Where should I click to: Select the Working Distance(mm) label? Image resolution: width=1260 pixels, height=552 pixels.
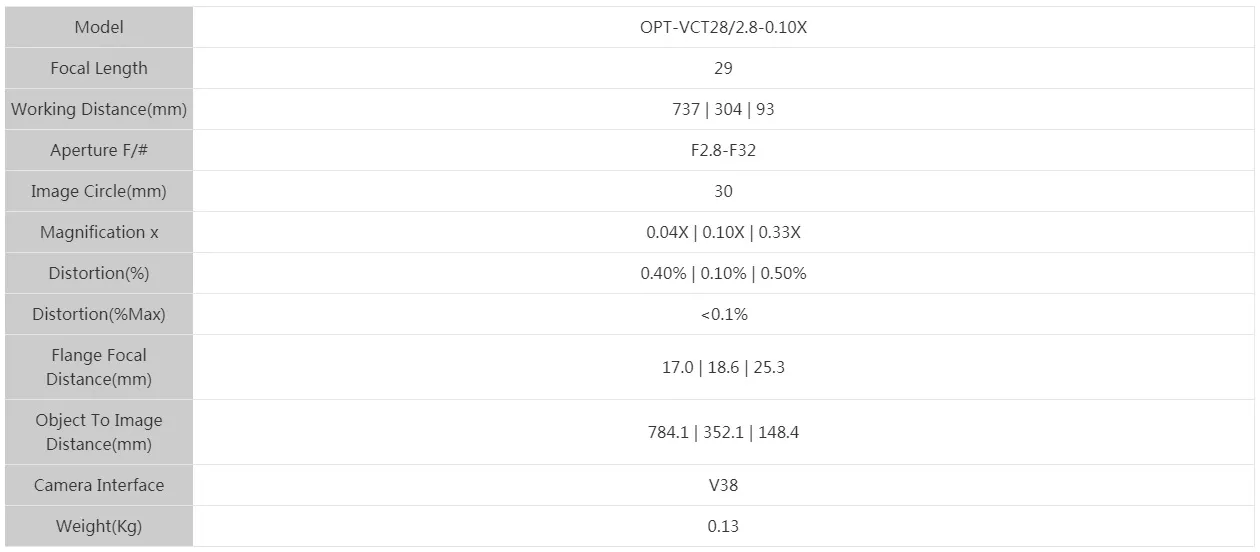click(x=99, y=109)
